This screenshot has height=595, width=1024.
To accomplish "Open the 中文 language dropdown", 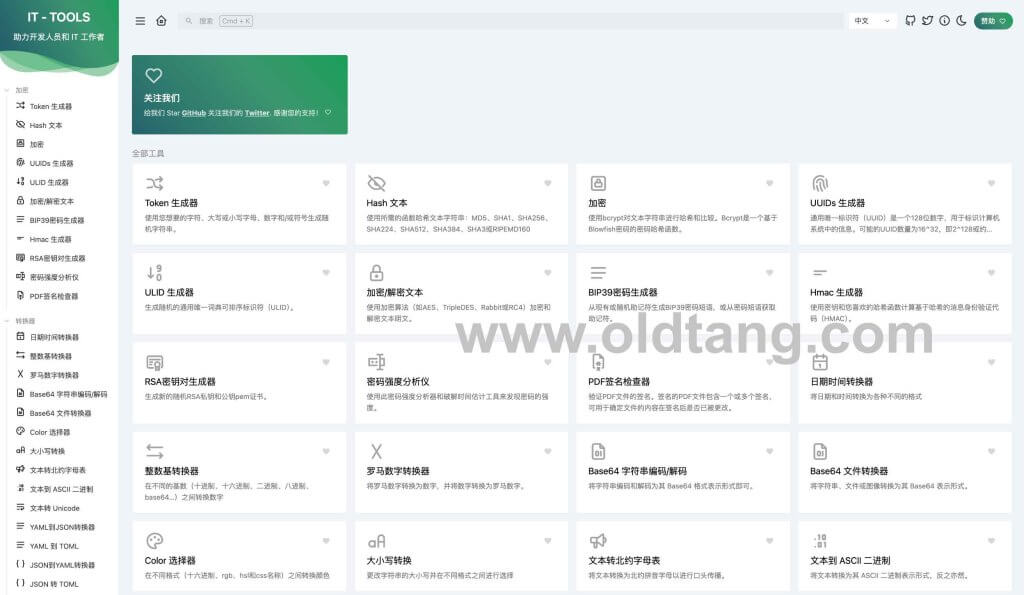I will point(872,21).
